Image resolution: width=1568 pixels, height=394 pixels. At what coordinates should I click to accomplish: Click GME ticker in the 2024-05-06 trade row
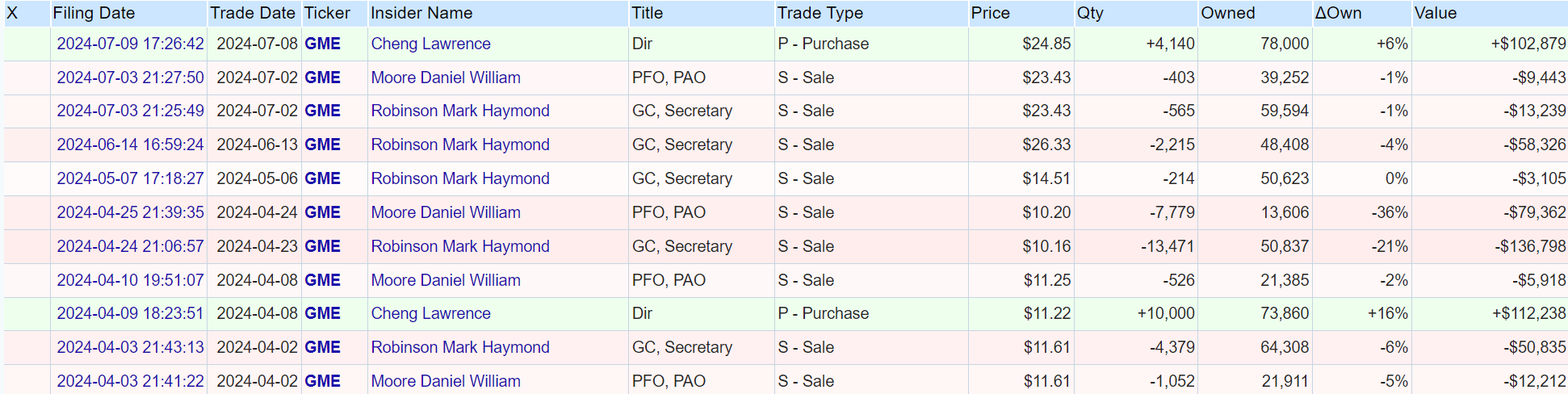coord(322,178)
